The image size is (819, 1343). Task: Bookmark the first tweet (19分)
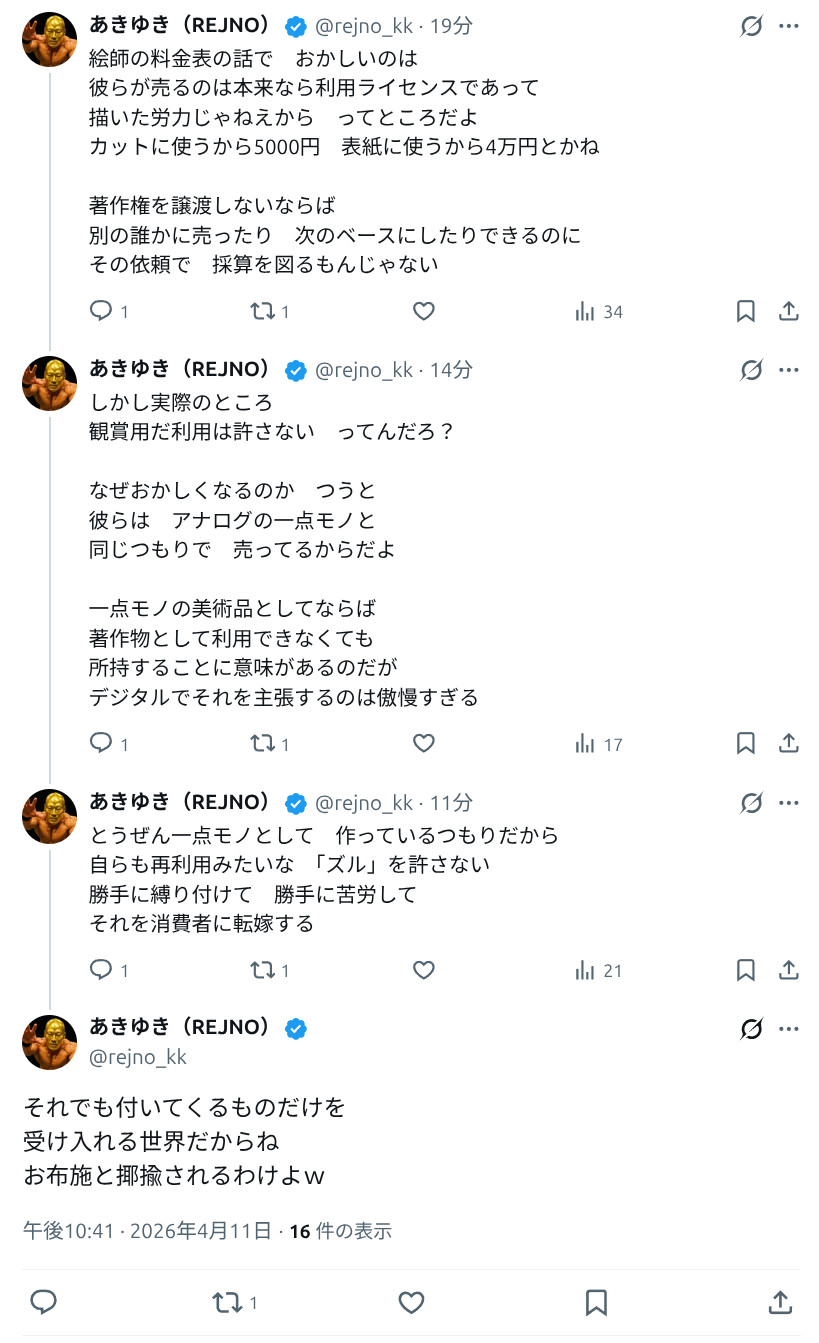coord(746,312)
